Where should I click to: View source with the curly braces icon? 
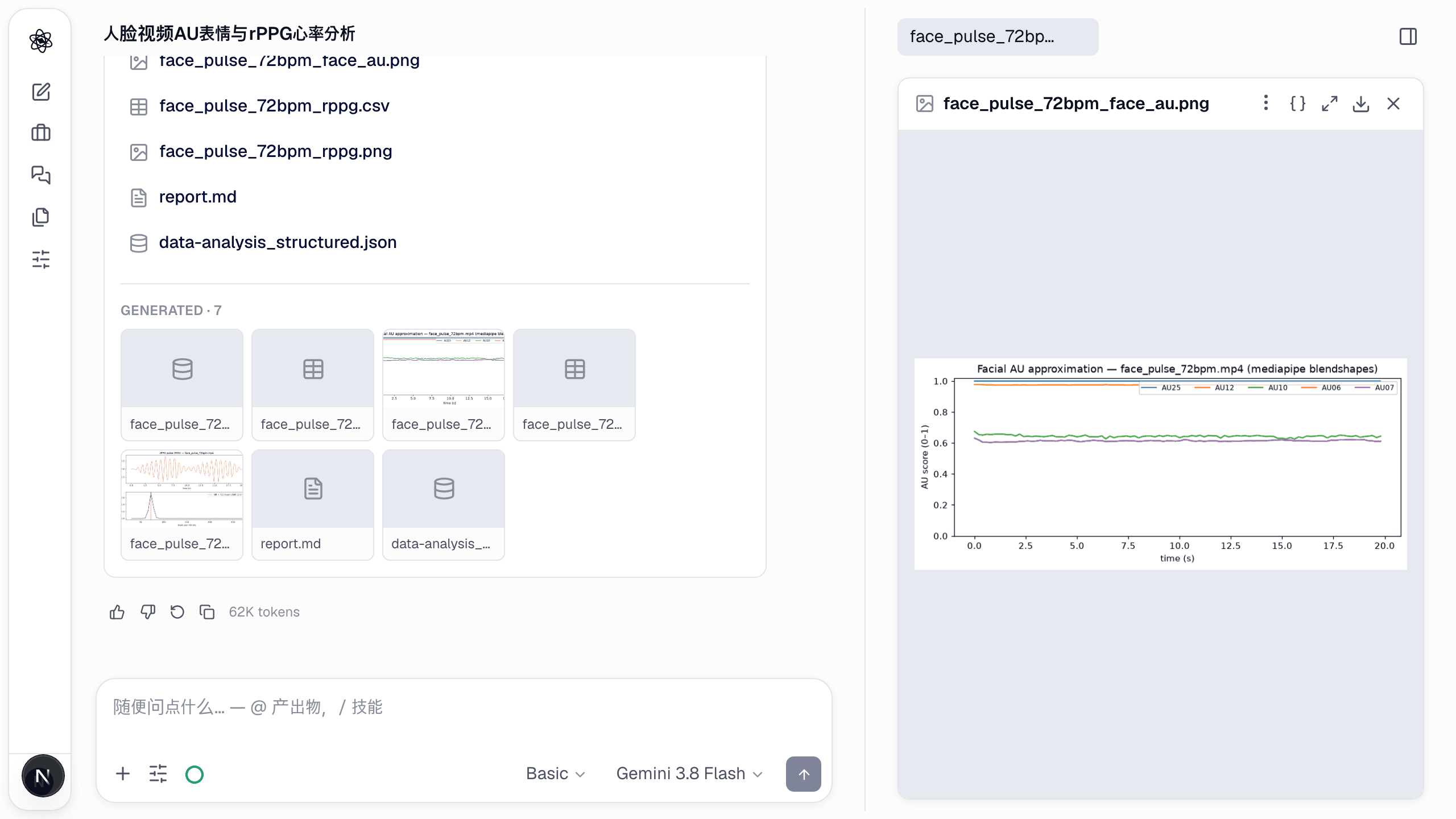tap(1297, 104)
